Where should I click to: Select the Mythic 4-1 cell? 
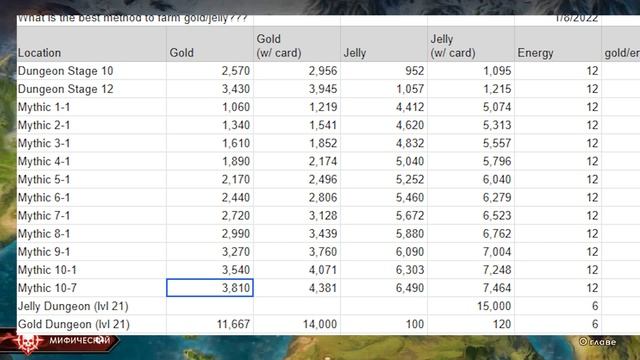point(91,161)
